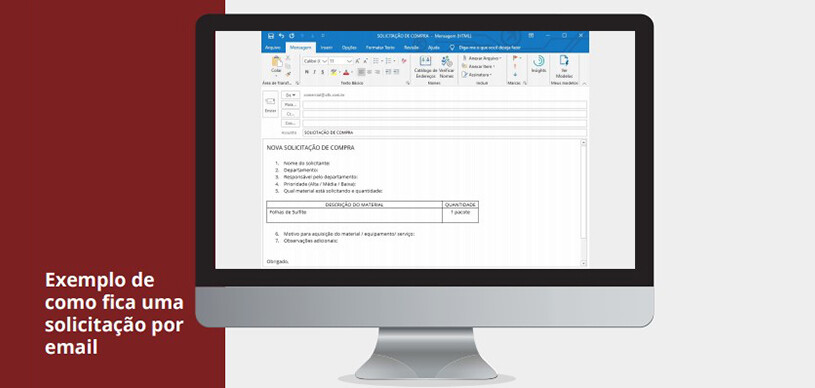Click the Cco input field

click(444, 123)
